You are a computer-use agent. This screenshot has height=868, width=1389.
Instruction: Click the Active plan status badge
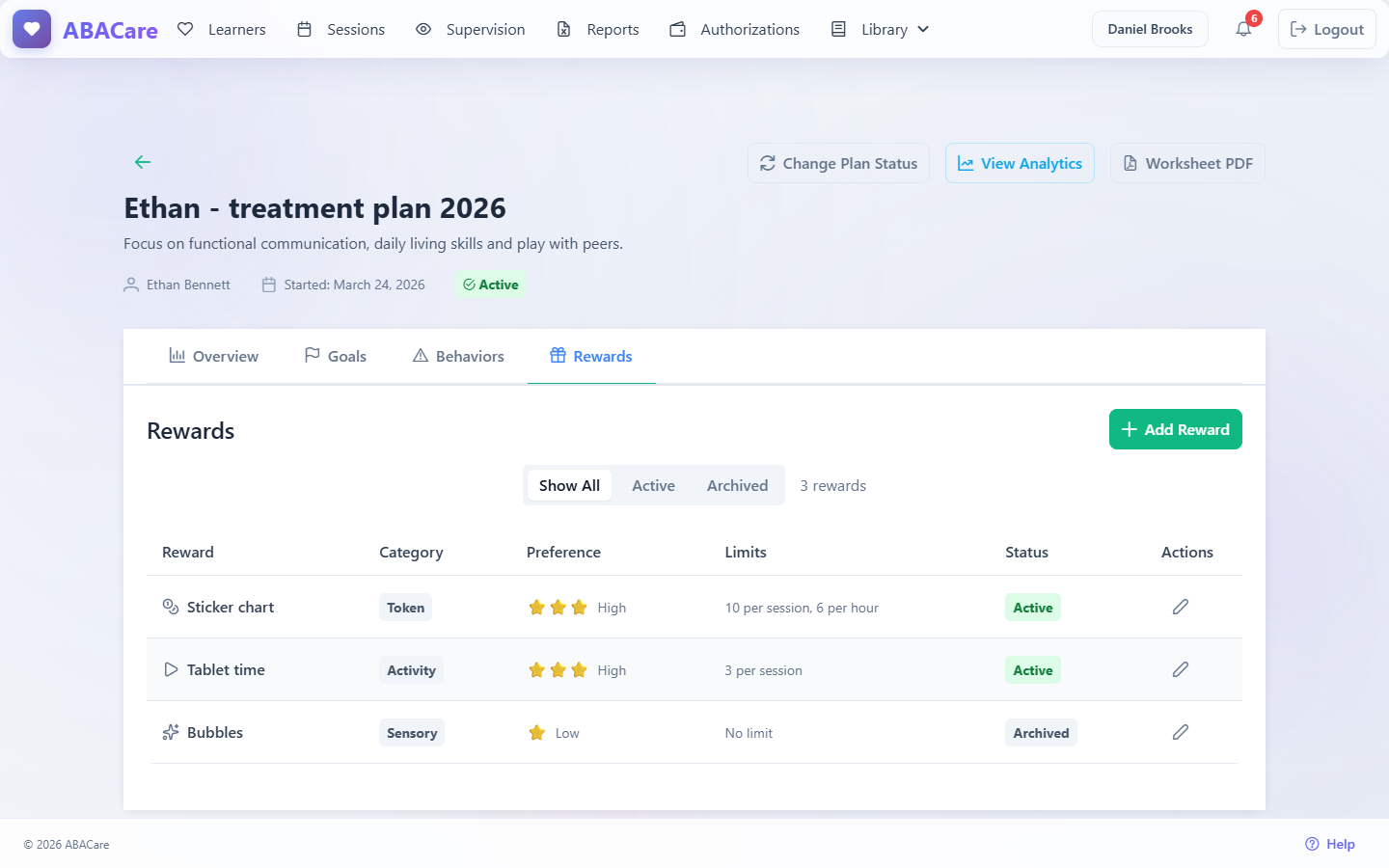[x=490, y=285]
